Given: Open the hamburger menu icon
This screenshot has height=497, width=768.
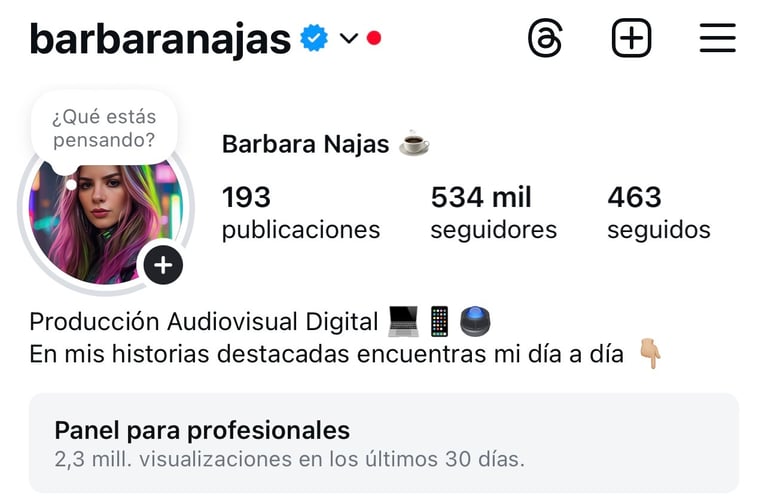Looking at the screenshot, I should click(x=718, y=38).
